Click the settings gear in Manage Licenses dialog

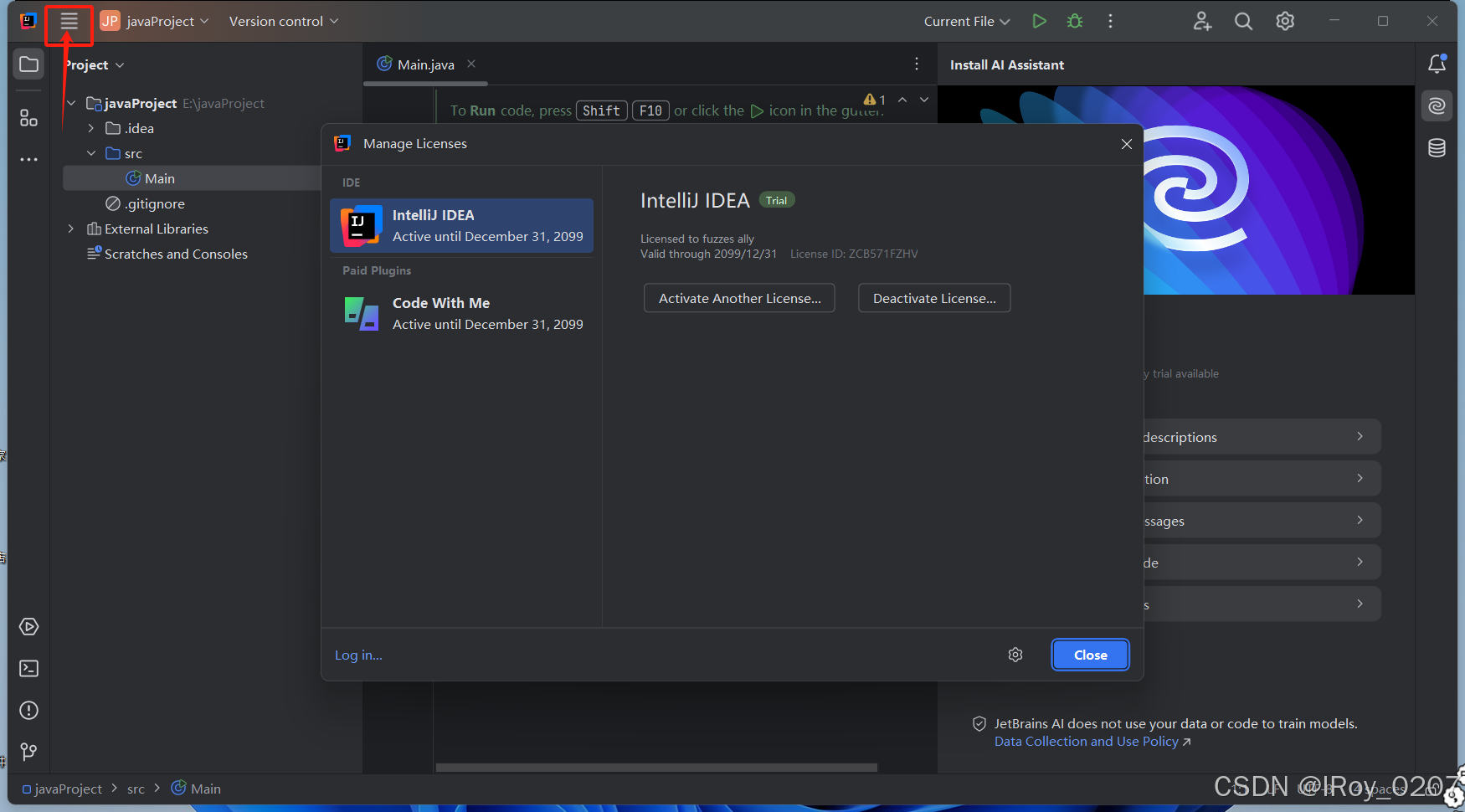1015,655
